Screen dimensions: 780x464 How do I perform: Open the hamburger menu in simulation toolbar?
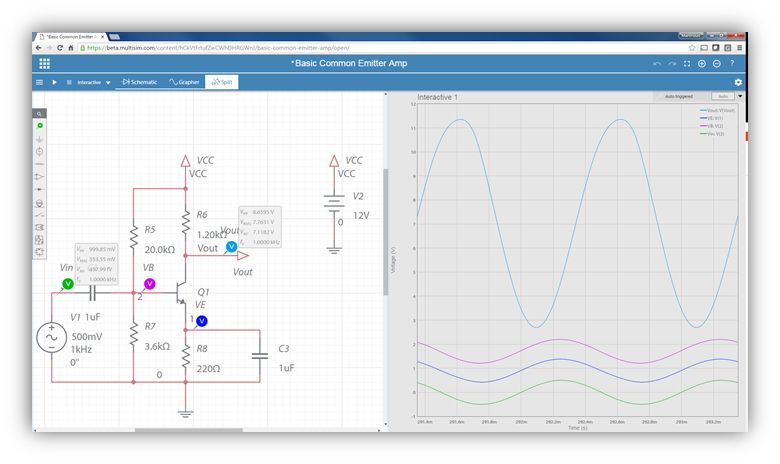tap(39, 82)
